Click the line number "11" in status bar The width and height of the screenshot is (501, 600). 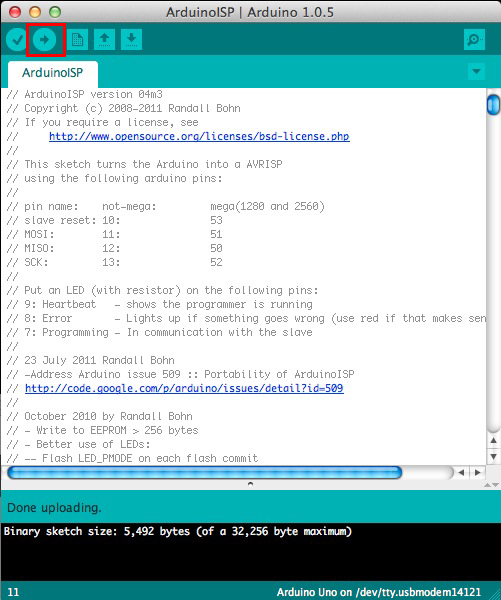coord(13,592)
